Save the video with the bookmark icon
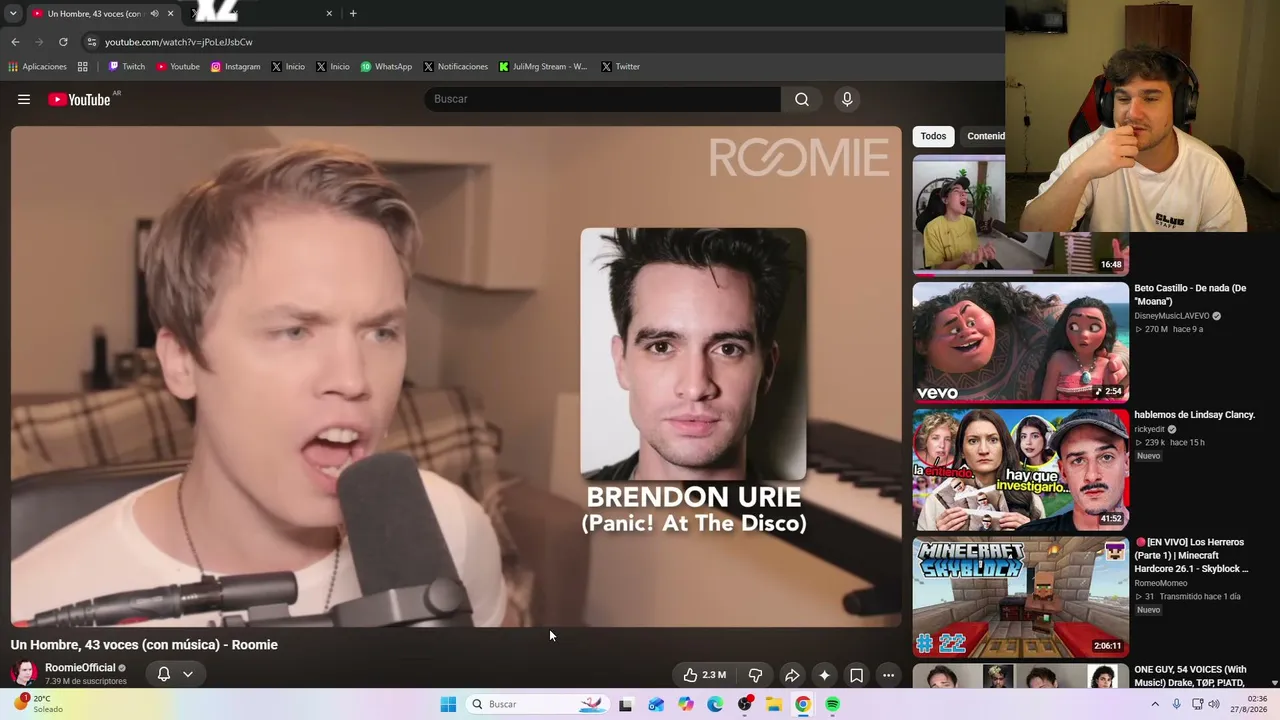Screen dimensions: 1280x720 coord(856,675)
